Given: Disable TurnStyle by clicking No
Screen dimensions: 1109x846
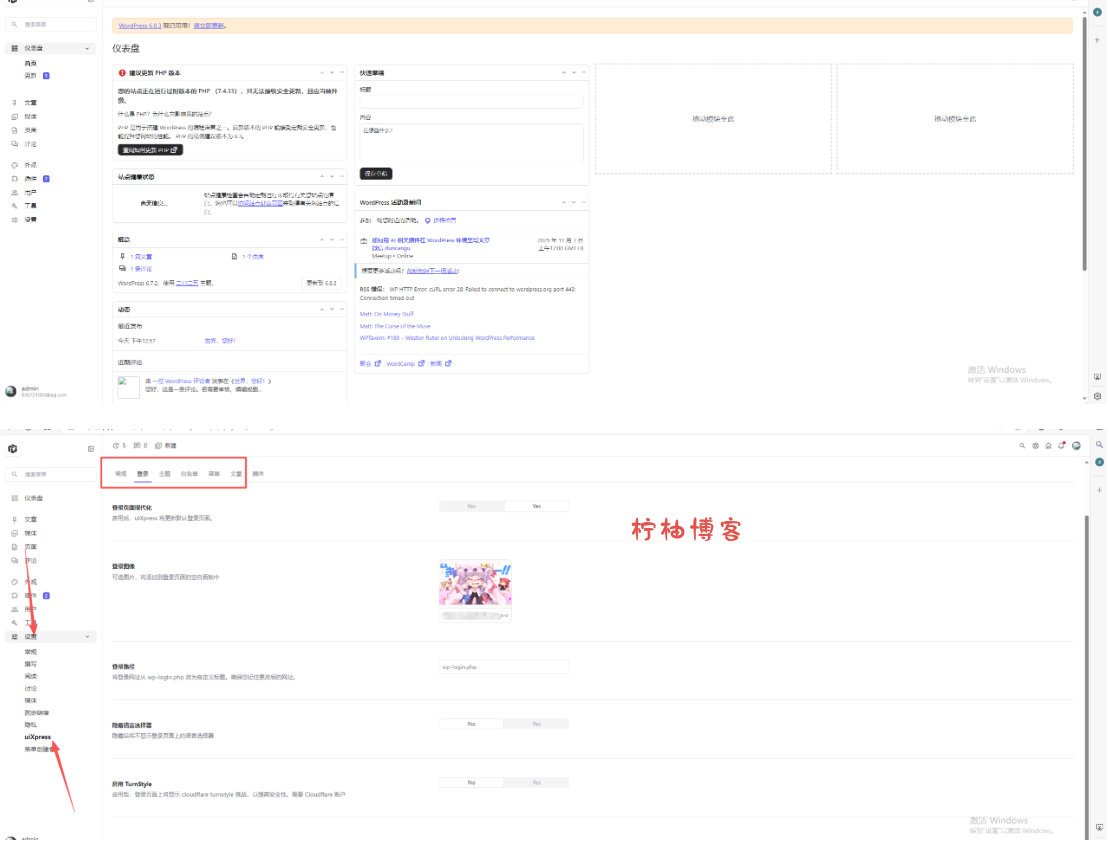Looking at the screenshot, I should [x=470, y=782].
